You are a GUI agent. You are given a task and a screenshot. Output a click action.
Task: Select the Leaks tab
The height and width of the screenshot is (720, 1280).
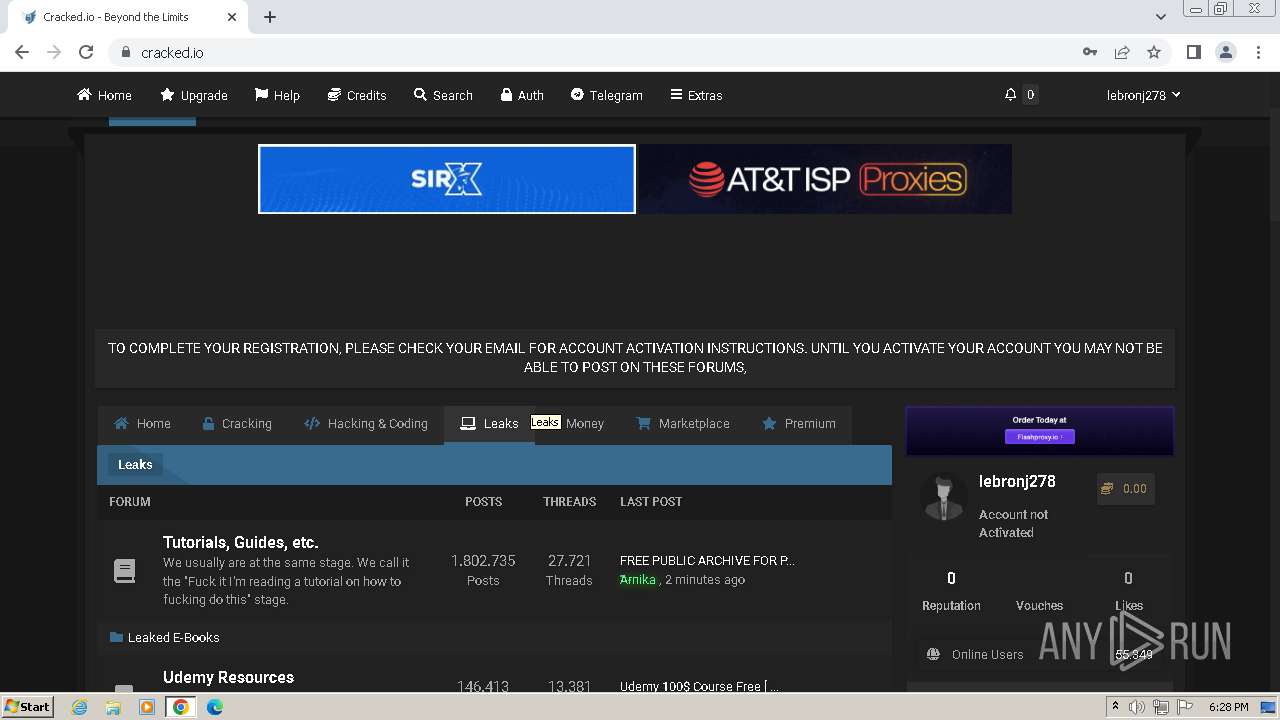click(489, 424)
